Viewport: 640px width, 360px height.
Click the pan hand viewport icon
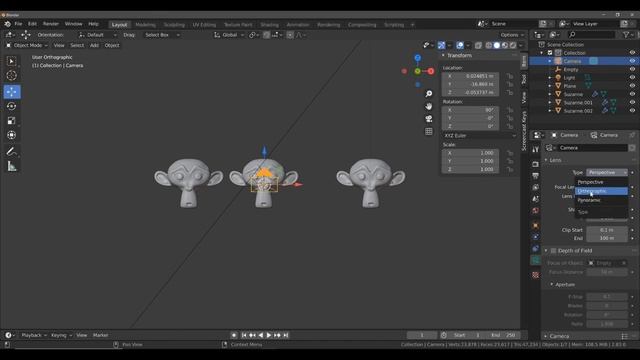[429, 106]
